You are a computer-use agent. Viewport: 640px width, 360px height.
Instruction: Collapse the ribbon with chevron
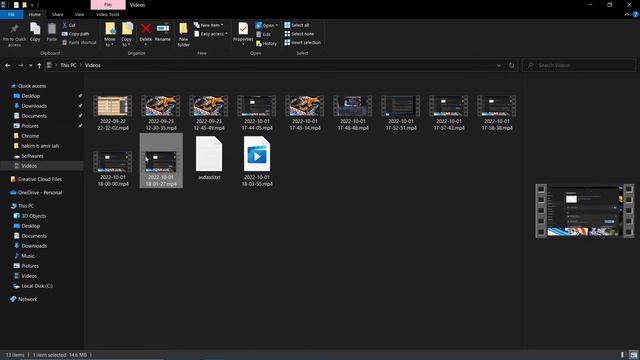click(627, 14)
